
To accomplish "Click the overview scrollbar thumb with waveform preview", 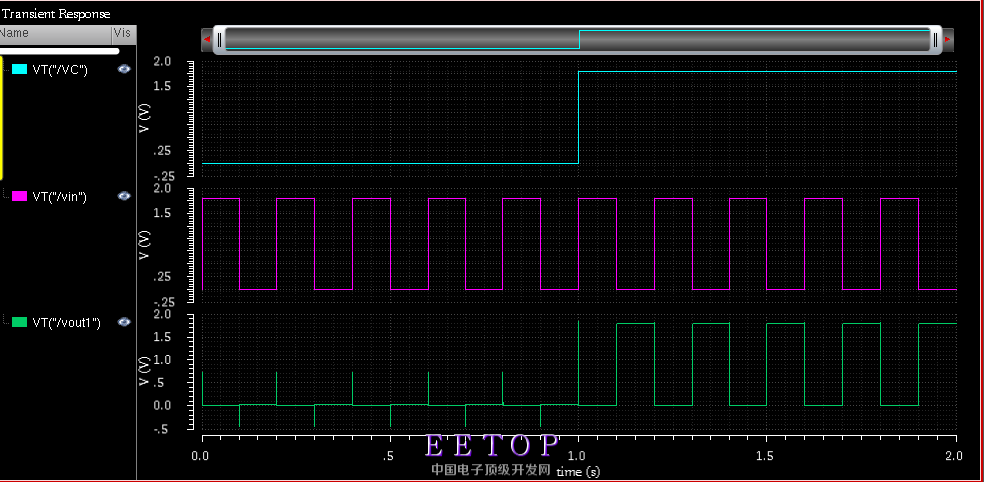I will coord(577,40).
